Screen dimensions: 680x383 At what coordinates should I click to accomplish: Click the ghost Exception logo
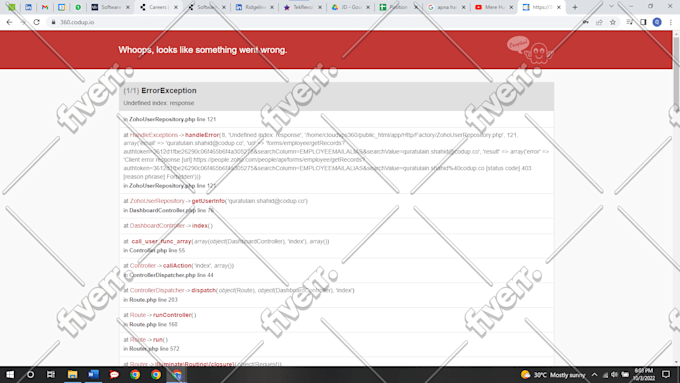pos(530,50)
